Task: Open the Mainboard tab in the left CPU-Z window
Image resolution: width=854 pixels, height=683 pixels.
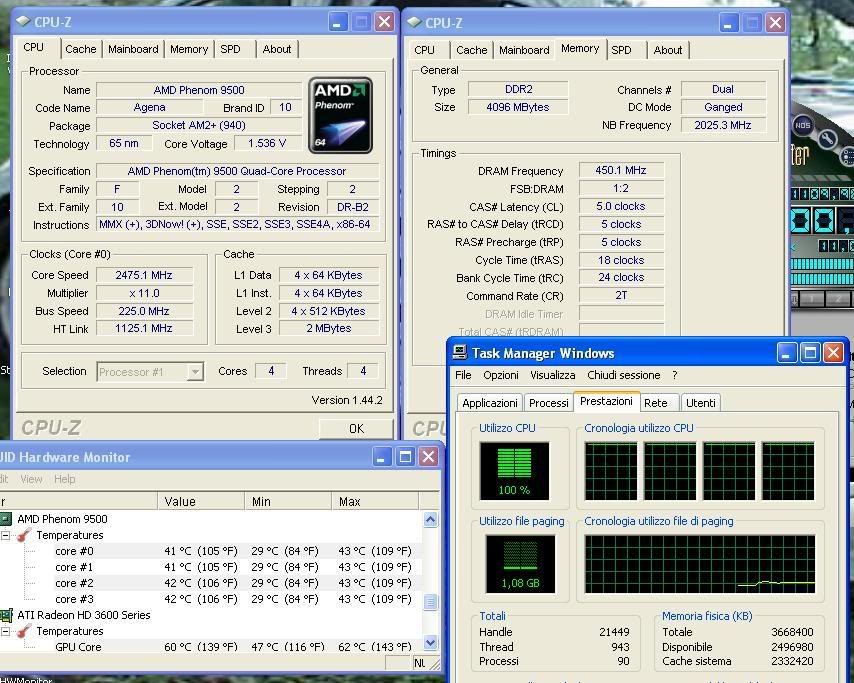Action: tap(133, 49)
